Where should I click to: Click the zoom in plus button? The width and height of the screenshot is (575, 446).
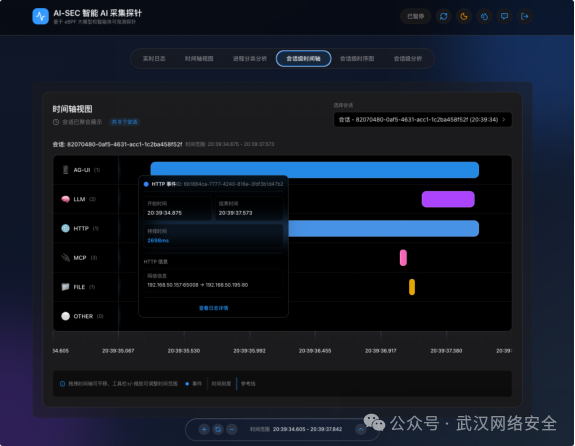point(204,429)
